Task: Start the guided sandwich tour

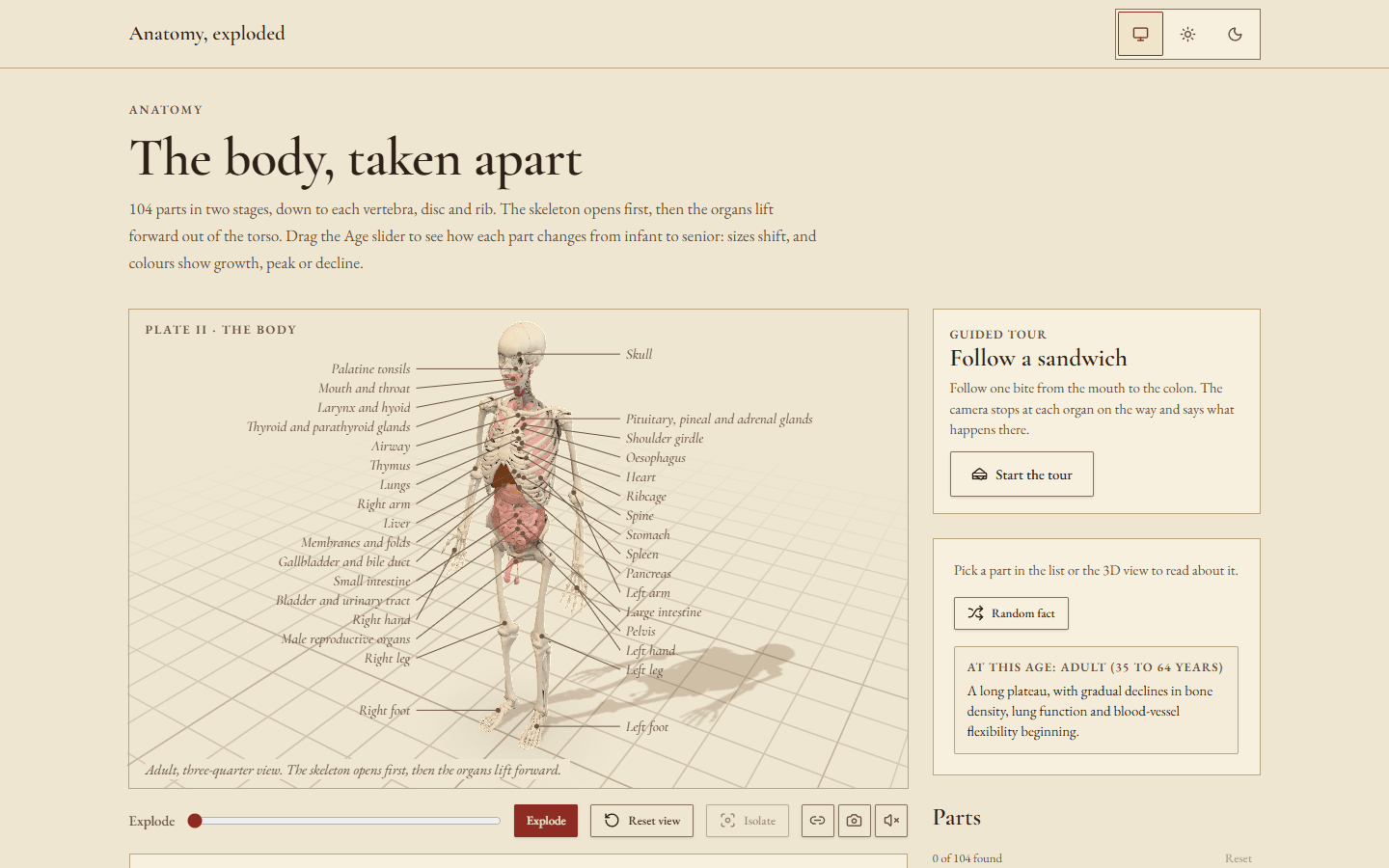Action: [1021, 475]
